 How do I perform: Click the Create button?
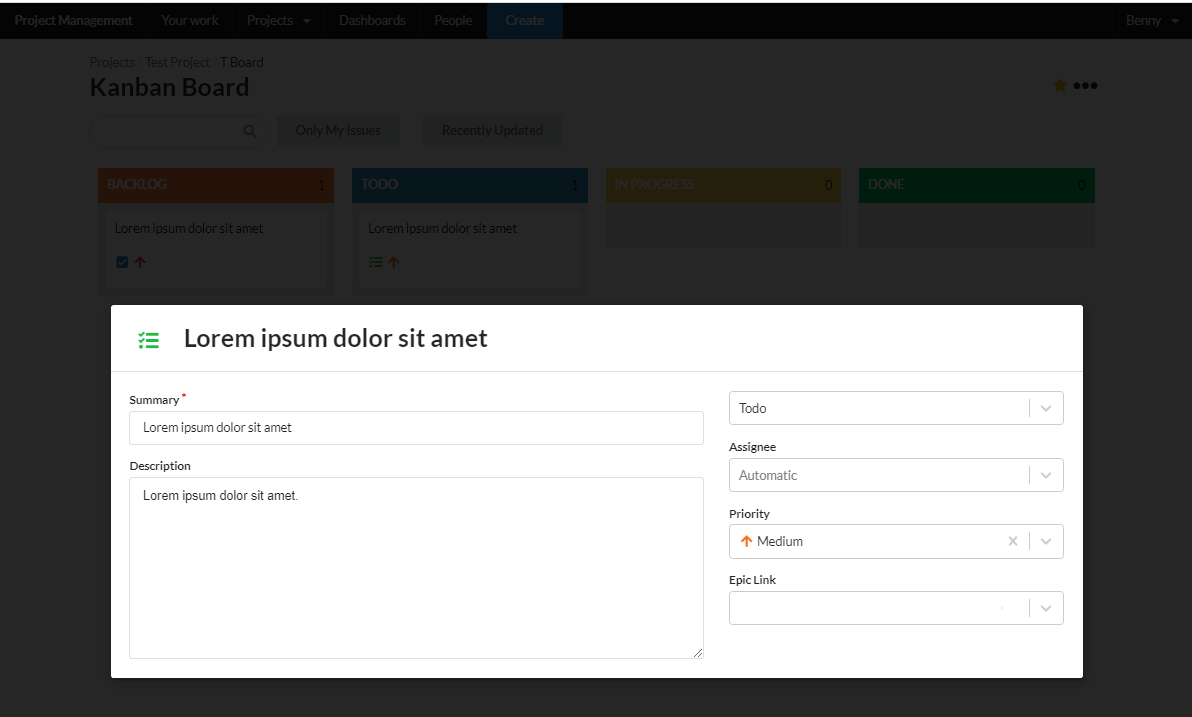coord(525,21)
